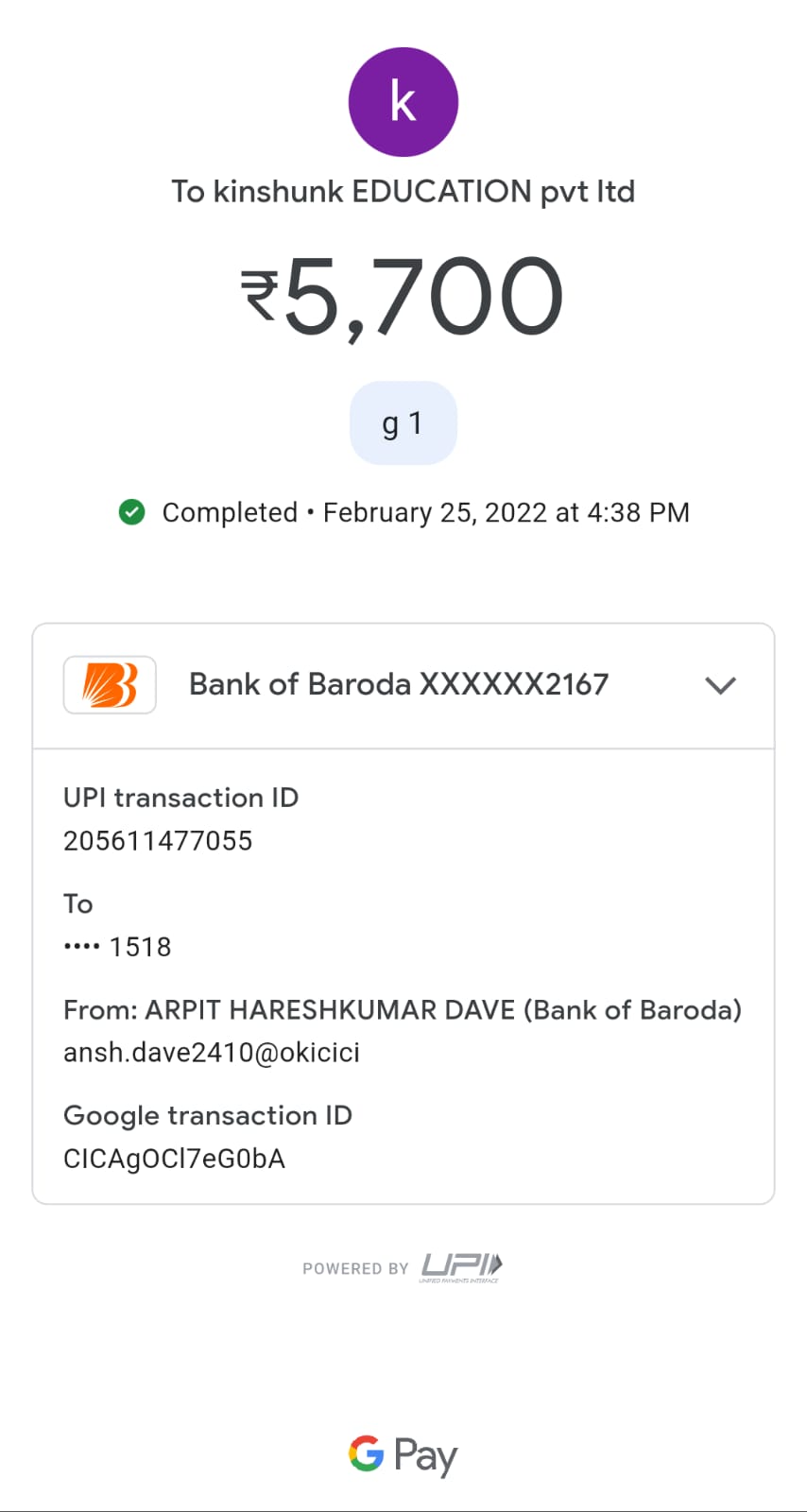Viewport: 807px width, 1512px height.
Task: Expand bank account details with chevron
Action: [x=720, y=685]
